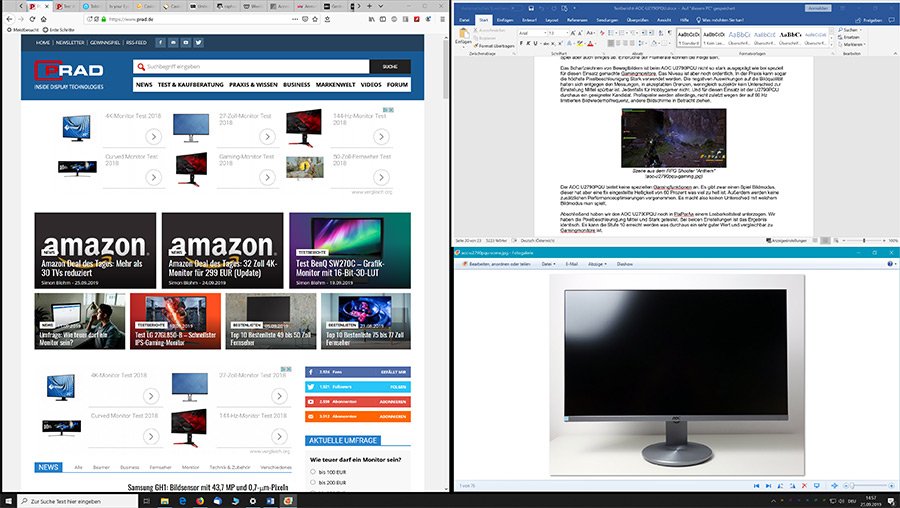Screen dimensions: 900x508
Task: Open PRAD Twitter icon in header
Action: click(x=199, y=42)
